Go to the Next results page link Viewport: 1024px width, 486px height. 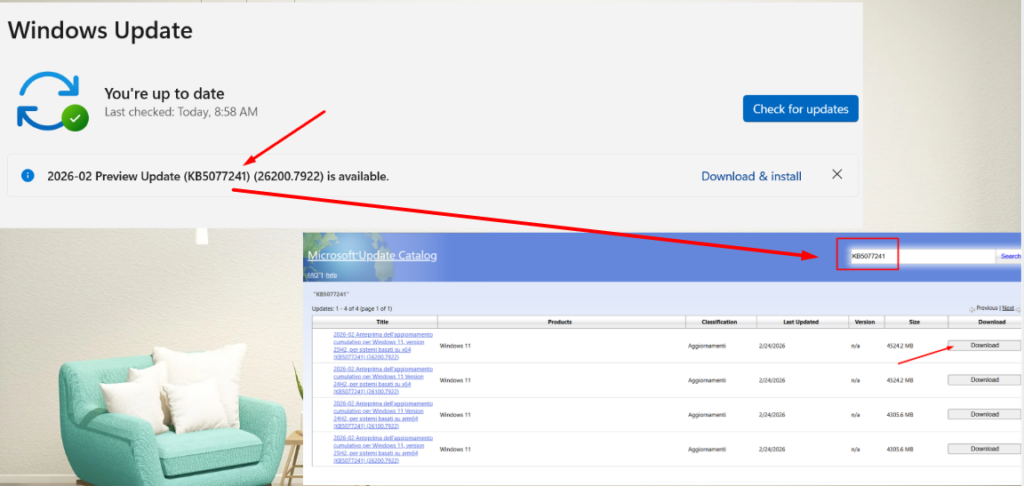tap(1008, 308)
